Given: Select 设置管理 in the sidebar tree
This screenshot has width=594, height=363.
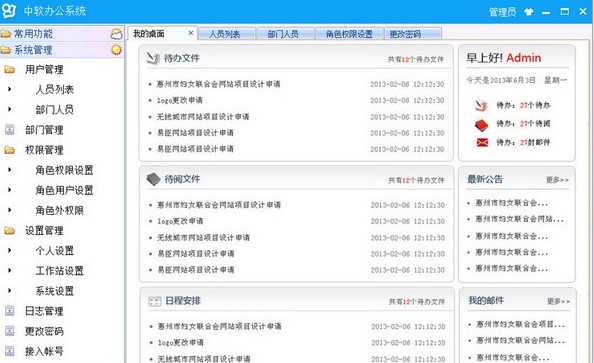Looking at the screenshot, I should click(x=44, y=230).
